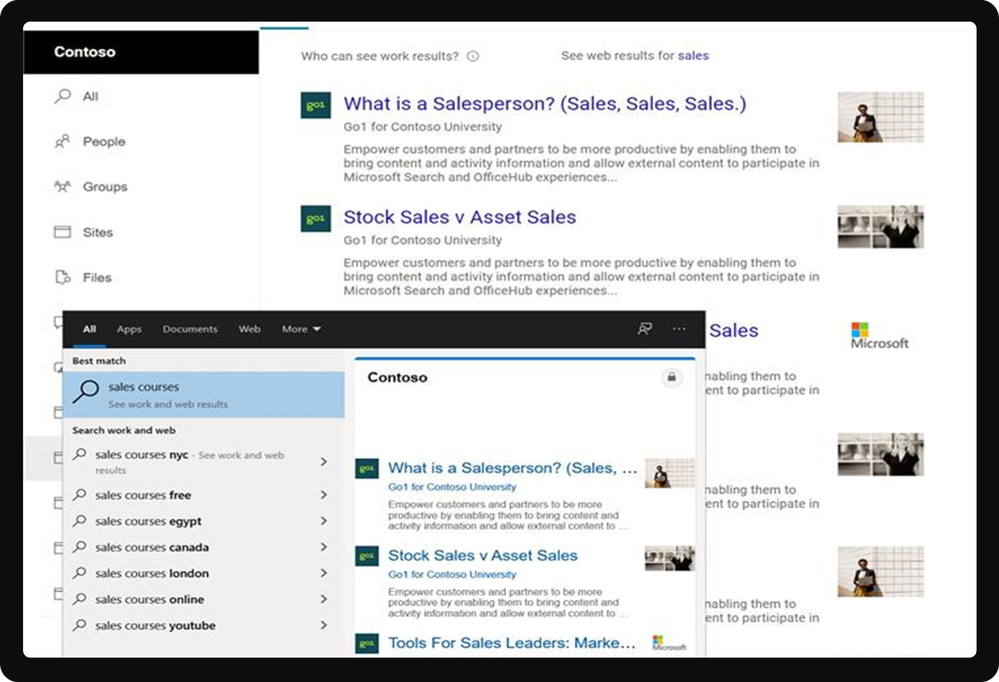Viewport: 999px width, 682px height.
Task: Select suggestion 'sales courses egypt'
Action: 148,521
